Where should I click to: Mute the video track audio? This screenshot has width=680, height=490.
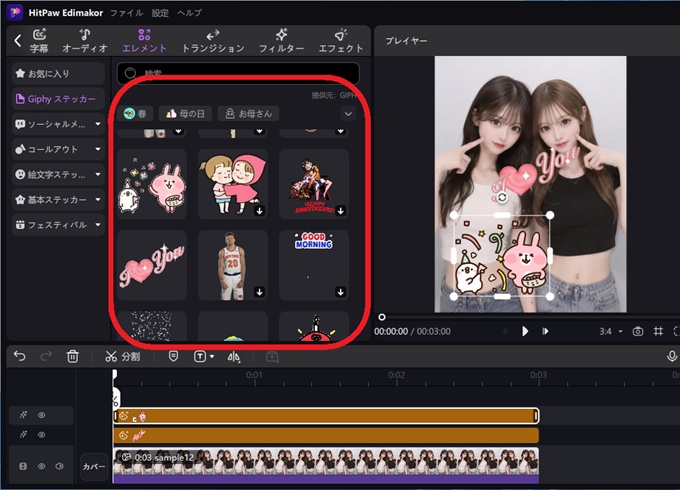click(x=59, y=466)
